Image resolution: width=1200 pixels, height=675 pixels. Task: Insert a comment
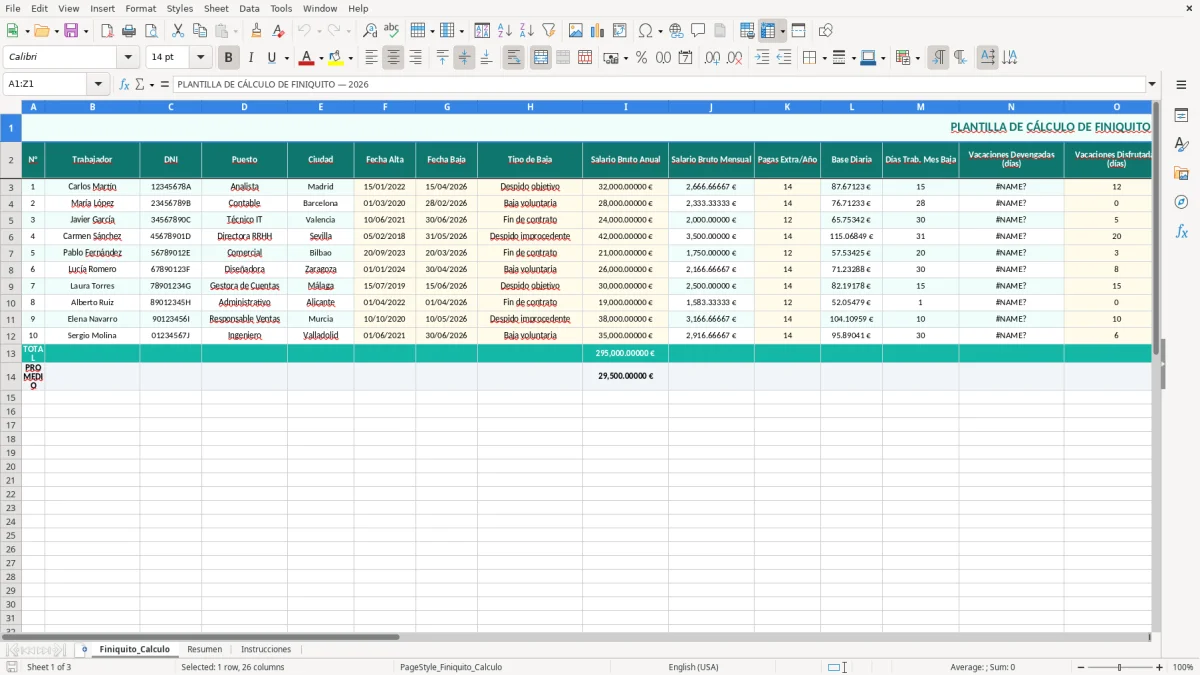click(699, 31)
